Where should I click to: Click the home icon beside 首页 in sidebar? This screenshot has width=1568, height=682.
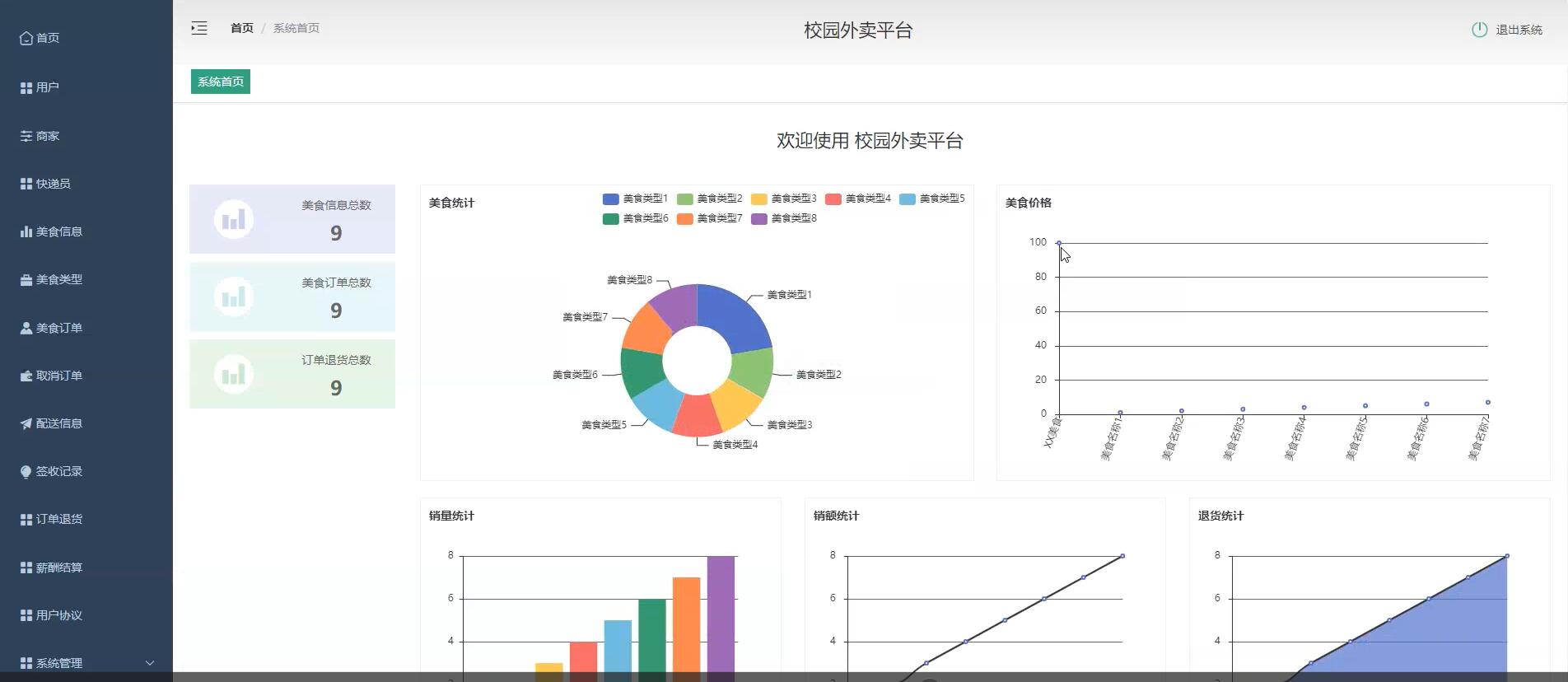point(26,38)
